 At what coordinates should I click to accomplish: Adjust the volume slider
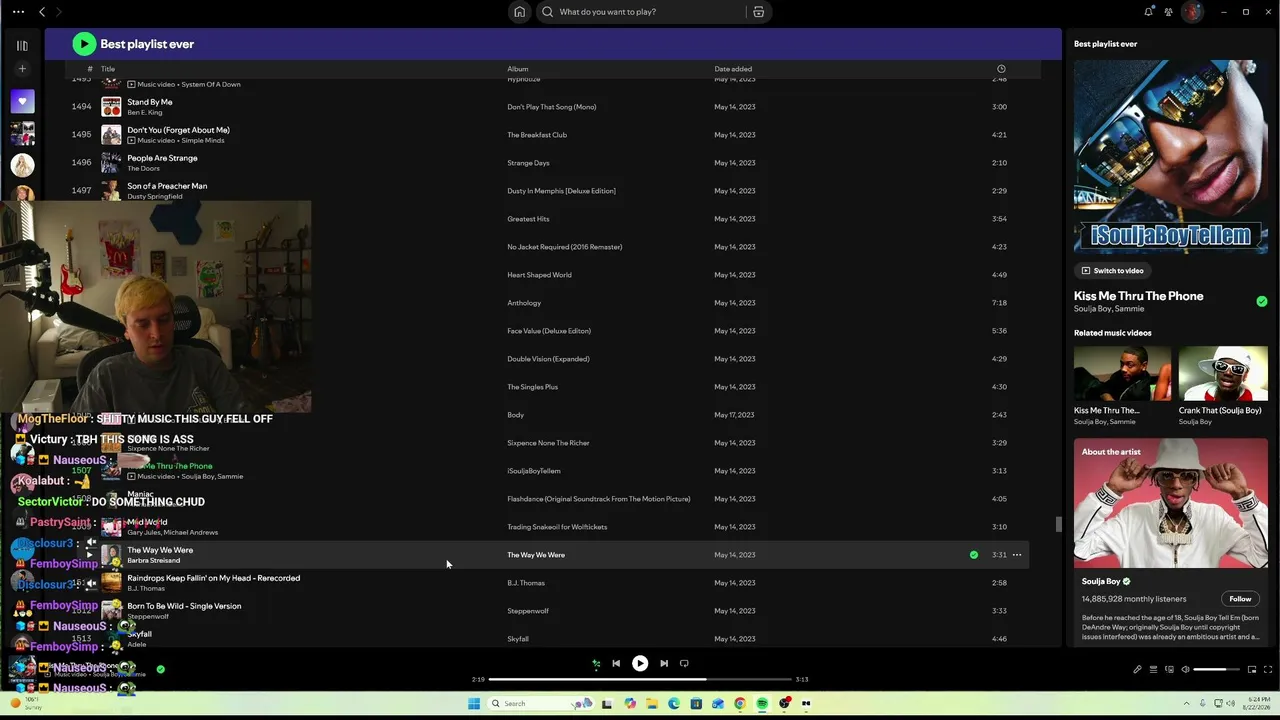click(x=1217, y=670)
